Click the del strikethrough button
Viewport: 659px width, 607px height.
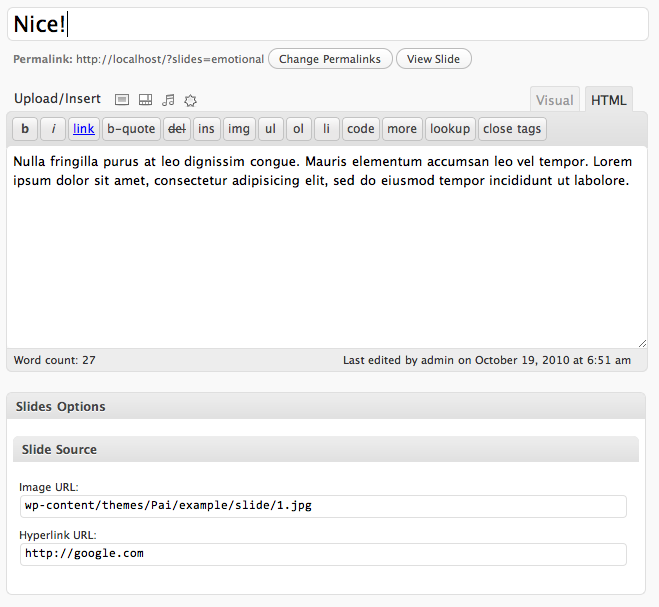[x=176, y=129]
